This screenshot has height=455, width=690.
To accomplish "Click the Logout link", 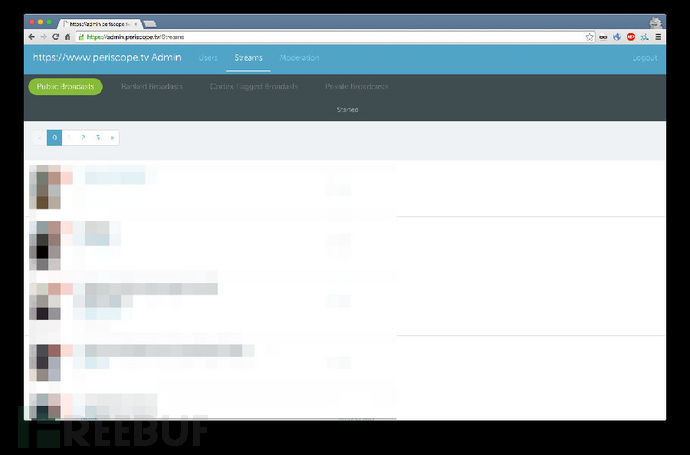I will [x=645, y=58].
